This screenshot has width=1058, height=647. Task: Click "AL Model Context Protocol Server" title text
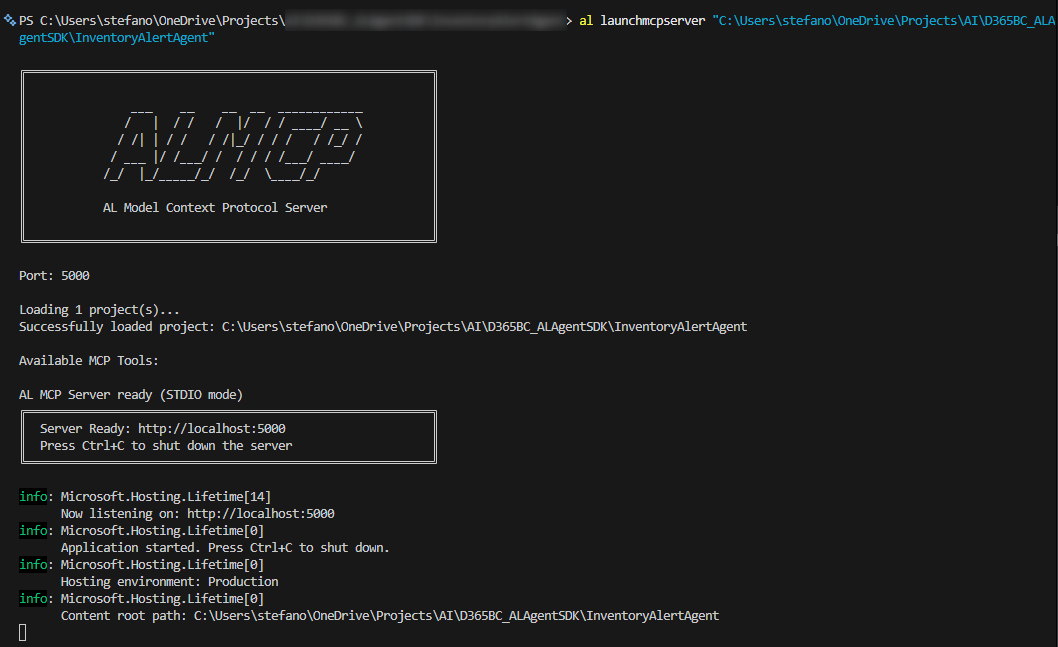coord(214,207)
